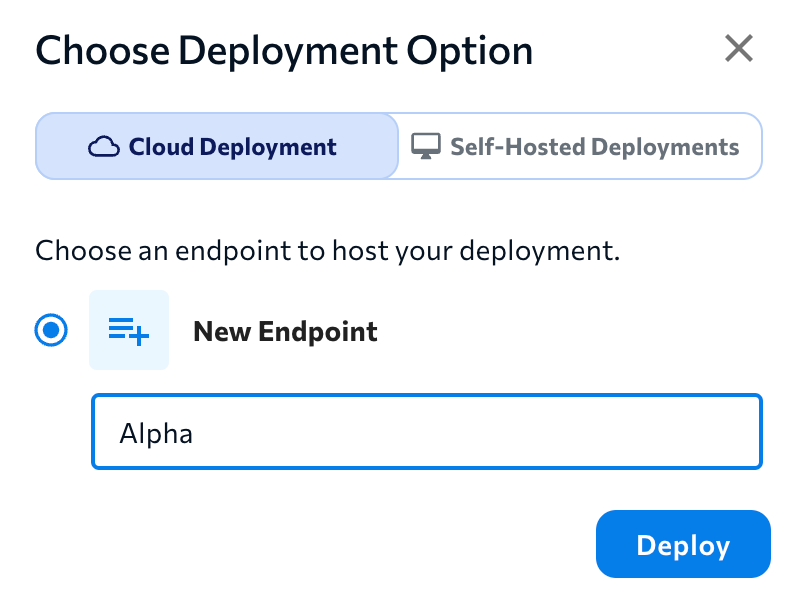Viewport: 798px width, 594px height.
Task: Click the word Alpha in the text box
Action: [156, 433]
